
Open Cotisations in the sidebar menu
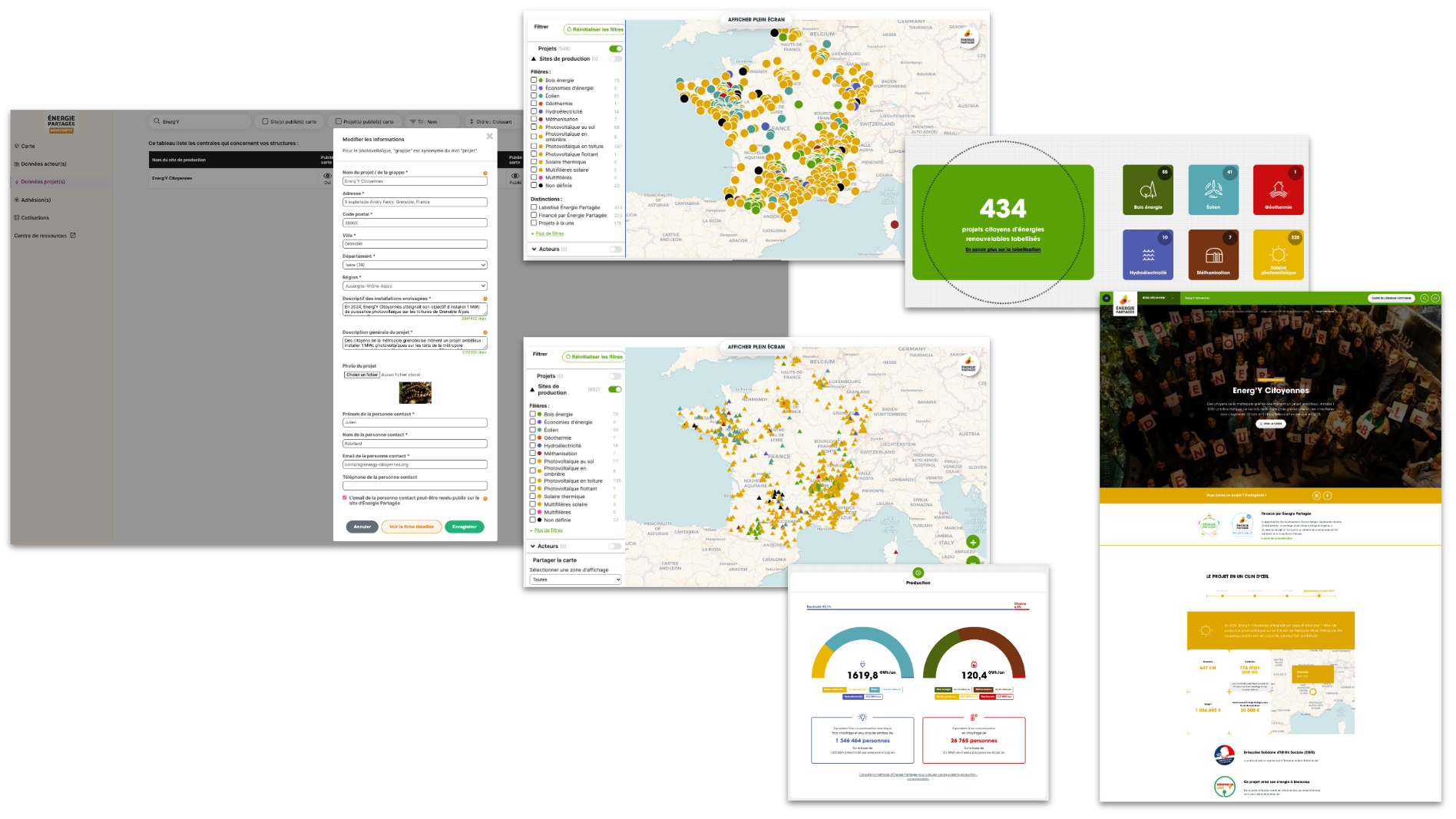[35, 217]
